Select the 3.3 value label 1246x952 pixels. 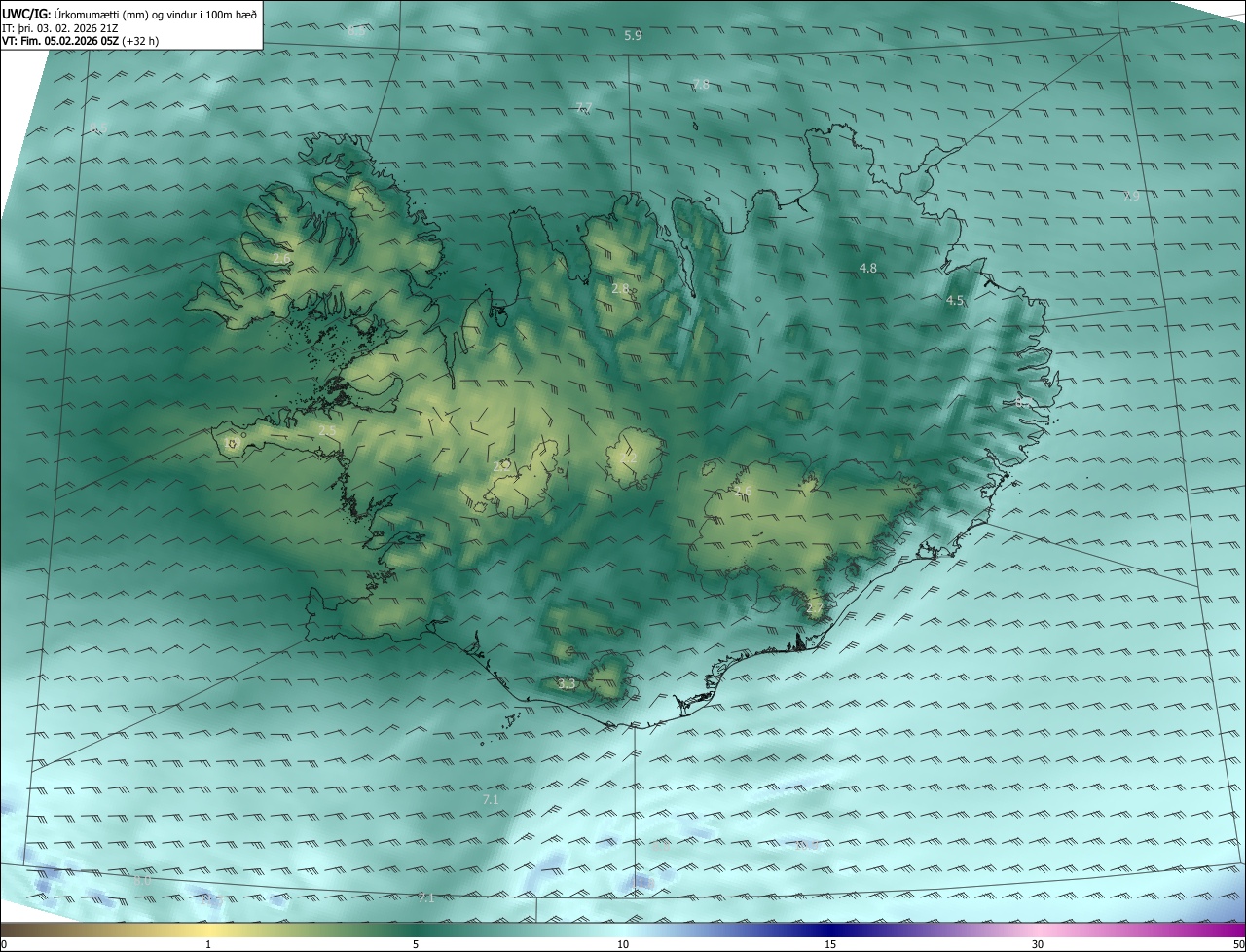point(567,684)
